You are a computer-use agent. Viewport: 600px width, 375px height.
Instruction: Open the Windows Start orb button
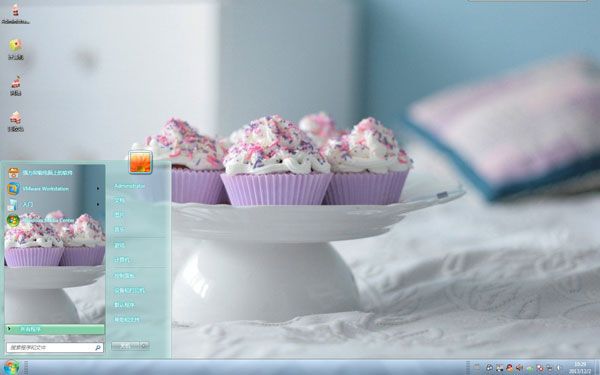[11, 367]
